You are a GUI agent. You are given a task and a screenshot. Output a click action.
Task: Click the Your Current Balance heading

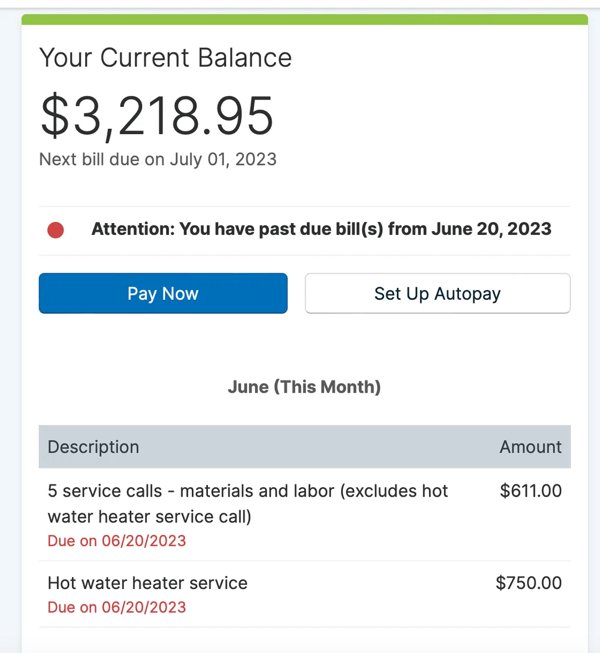(x=165, y=57)
